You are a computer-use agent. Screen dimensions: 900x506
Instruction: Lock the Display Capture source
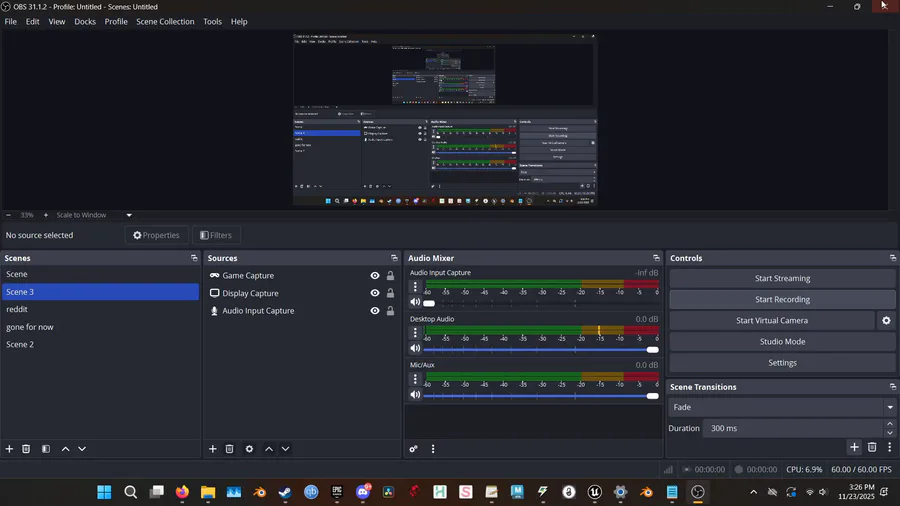click(390, 293)
